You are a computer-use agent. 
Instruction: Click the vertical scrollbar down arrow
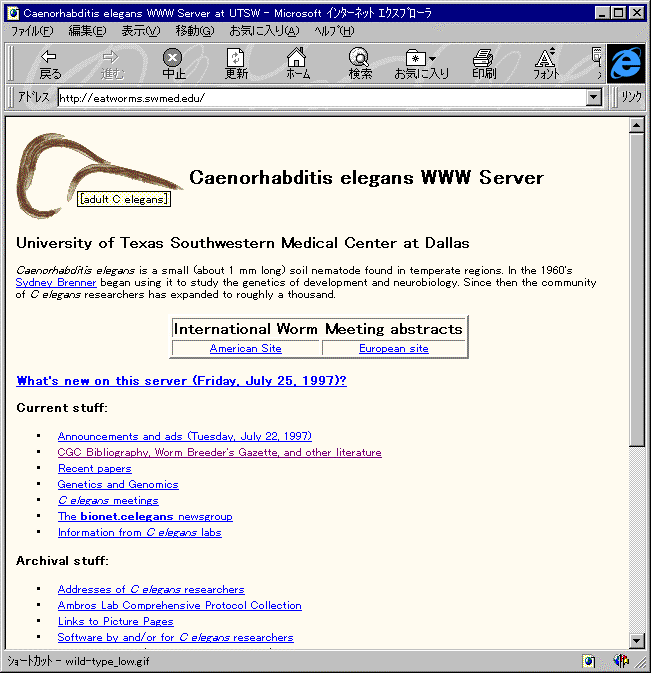pyautogui.click(x=636, y=640)
